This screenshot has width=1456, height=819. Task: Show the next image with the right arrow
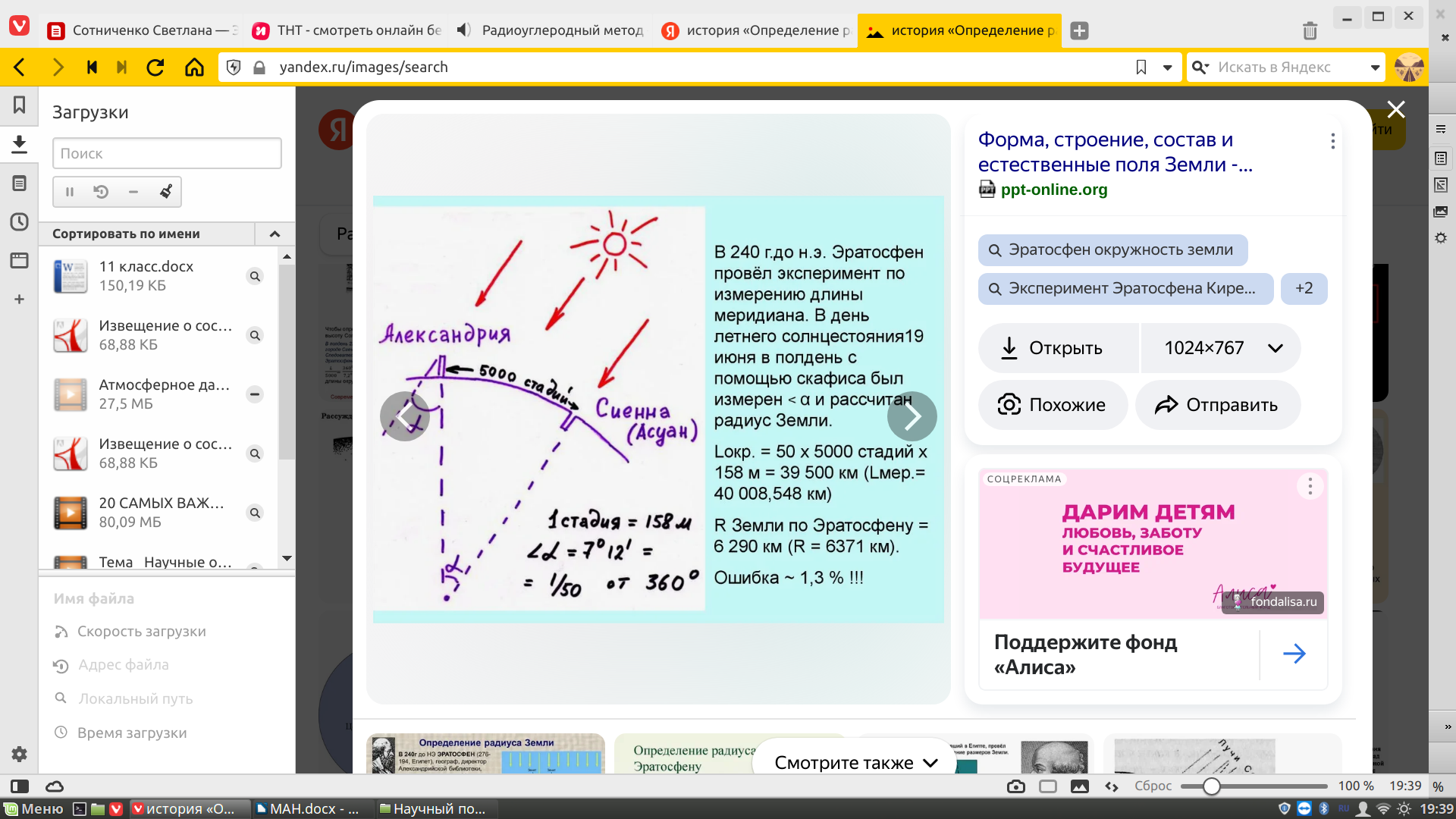click(912, 416)
